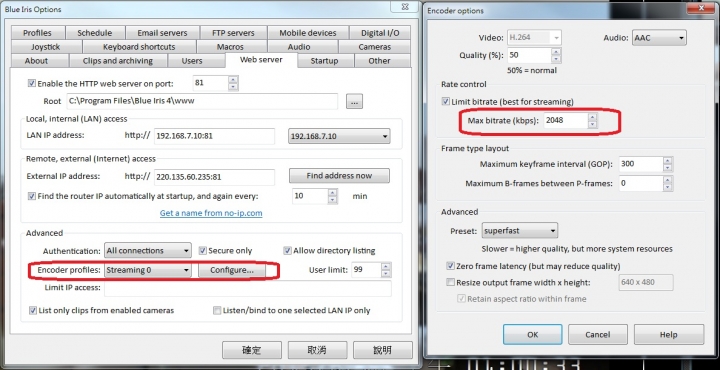The height and width of the screenshot is (370, 720).
Task: Select the Macros tab
Action: pyautogui.click(x=231, y=47)
